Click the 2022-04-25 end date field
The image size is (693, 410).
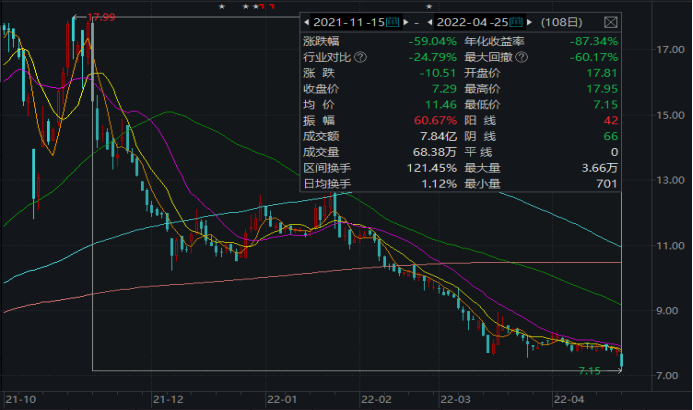tap(472, 21)
